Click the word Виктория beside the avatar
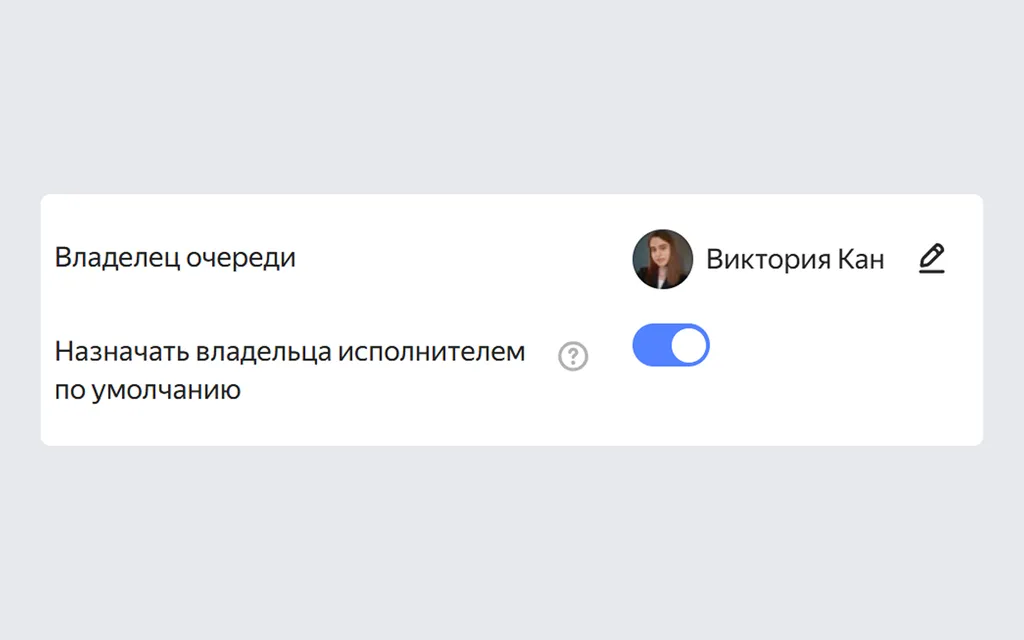The image size is (1024, 640). tap(769, 259)
